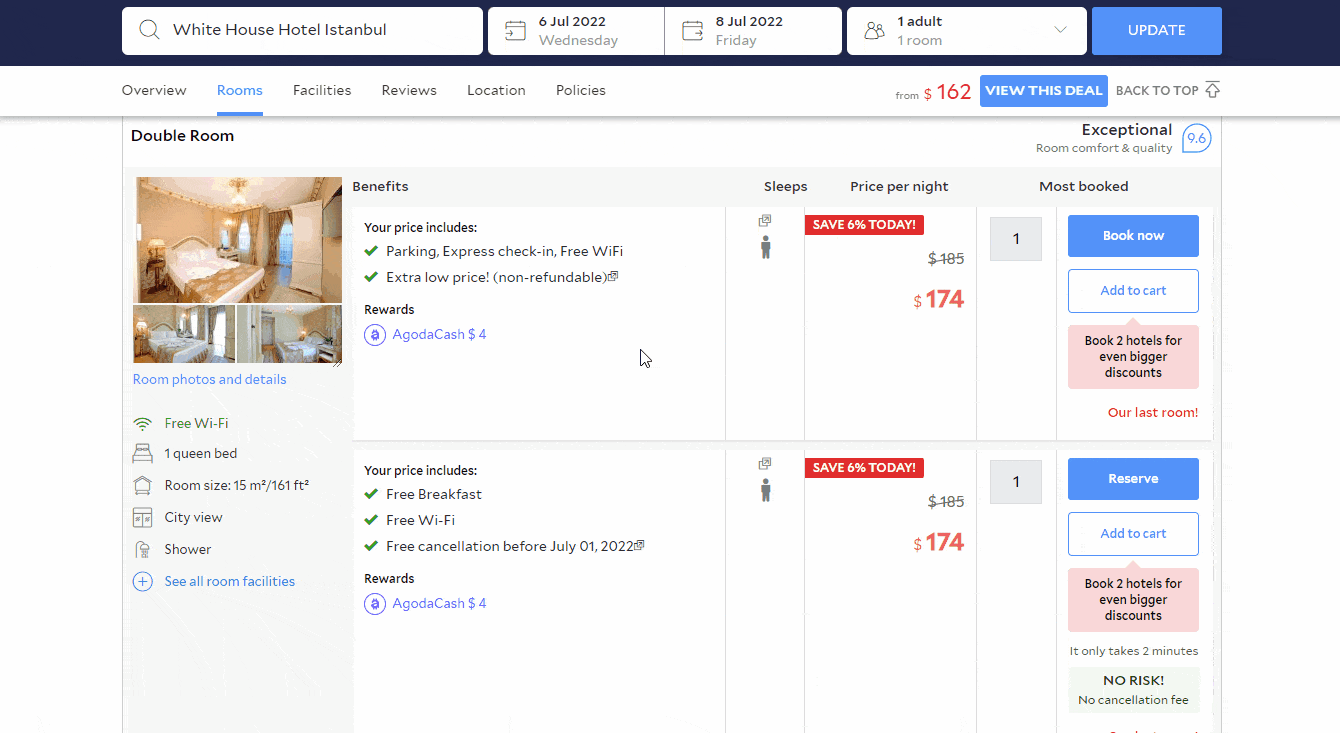Open room quantity selector in first offer

pos(1016,239)
